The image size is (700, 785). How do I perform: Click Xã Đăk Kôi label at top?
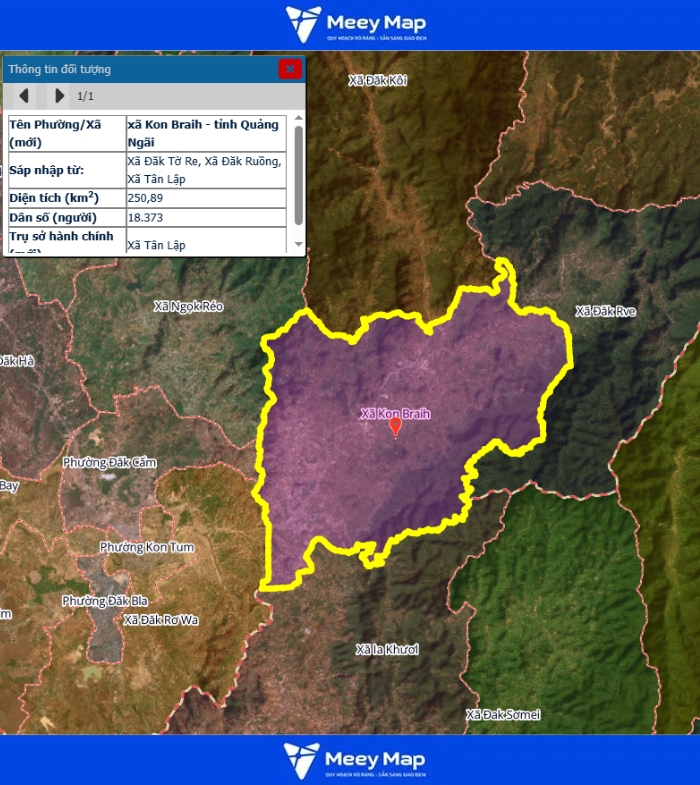click(x=377, y=79)
